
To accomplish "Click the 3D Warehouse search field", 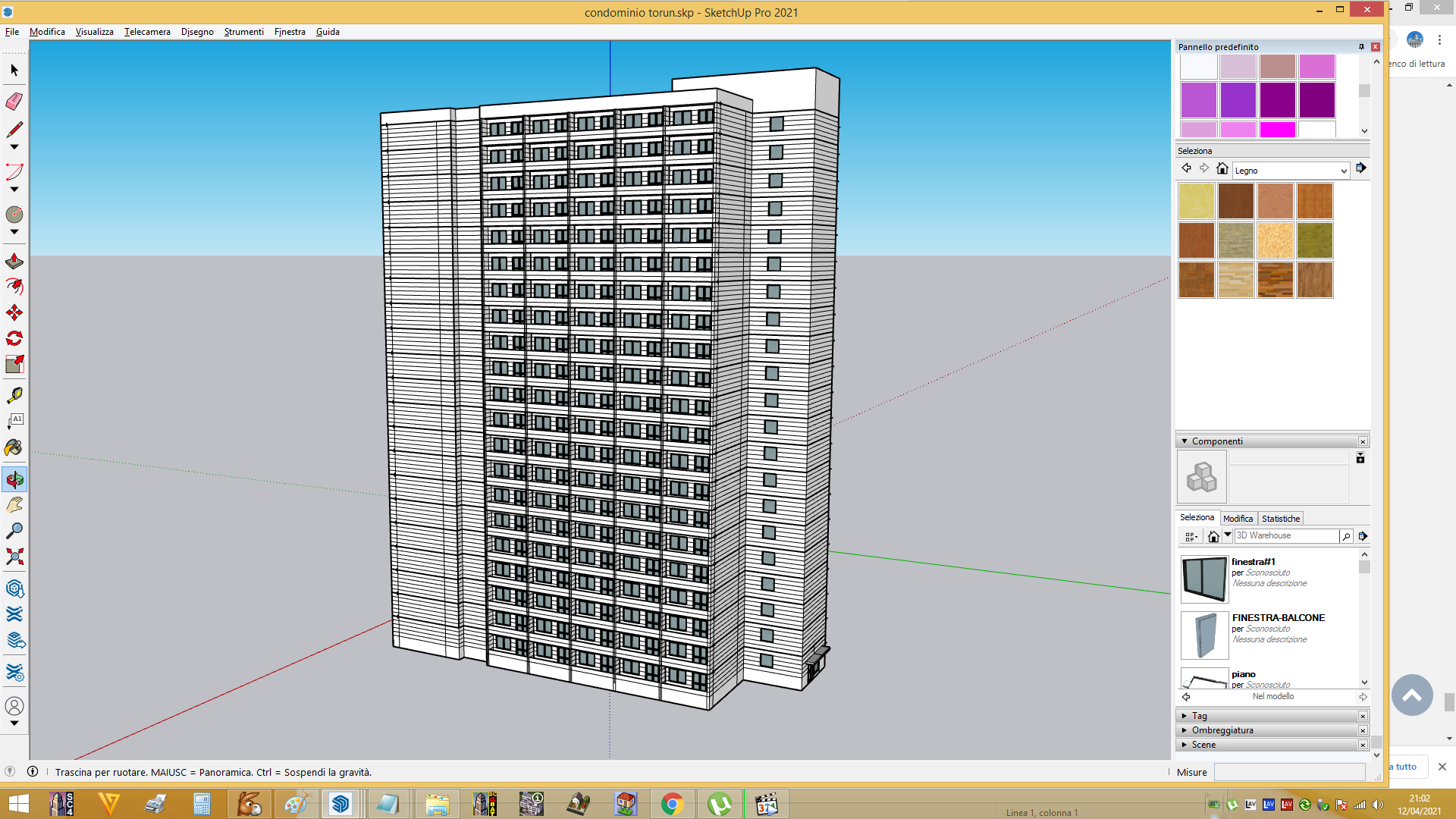I will (x=1286, y=536).
